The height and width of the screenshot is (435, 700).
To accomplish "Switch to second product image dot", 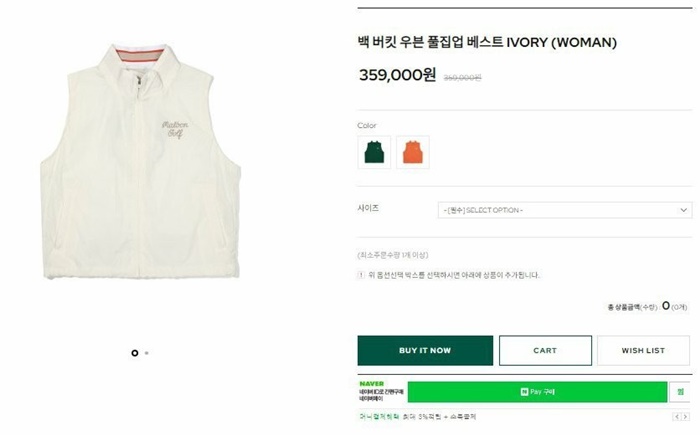I will (146, 353).
